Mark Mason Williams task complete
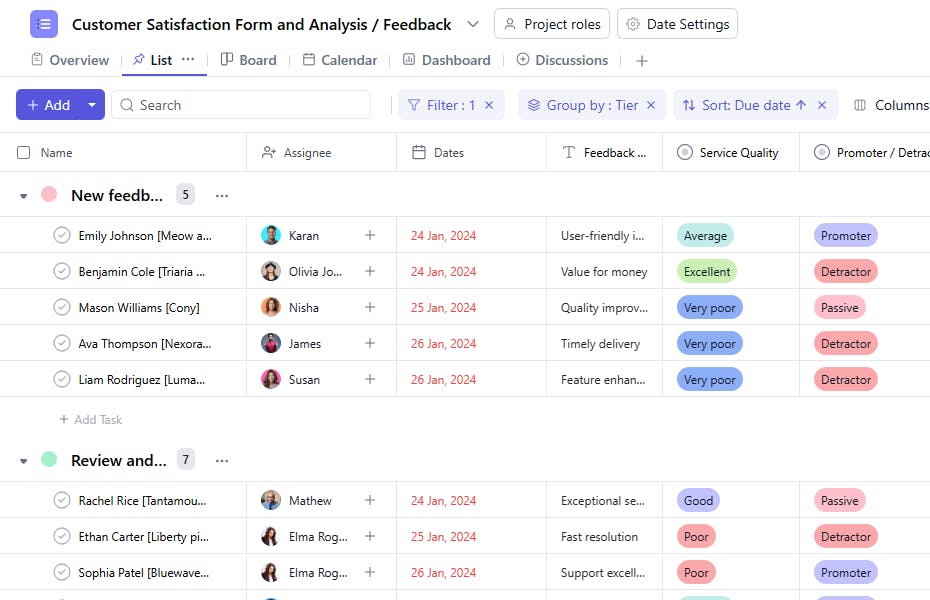Image resolution: width=930 pixels, height=600 pixels. 62,308
